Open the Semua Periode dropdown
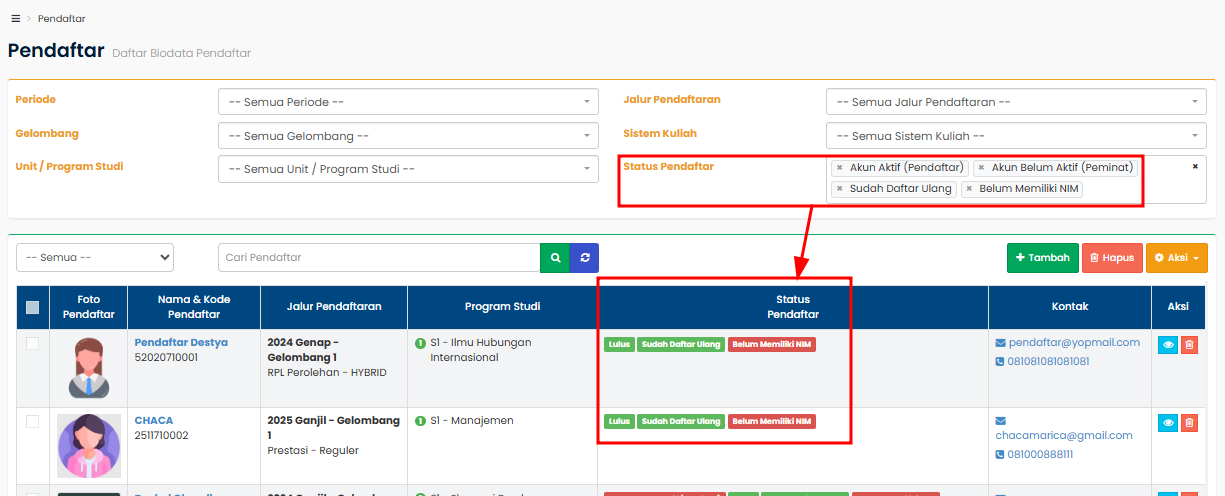The height and width of the screenshot is (496, 1225). (x=408, y=102)
